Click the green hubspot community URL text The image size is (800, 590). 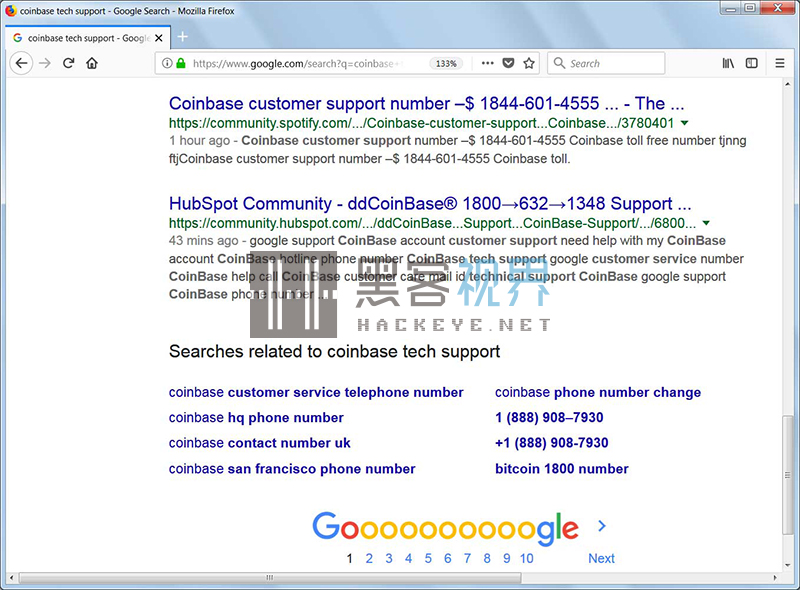(432, 223)
